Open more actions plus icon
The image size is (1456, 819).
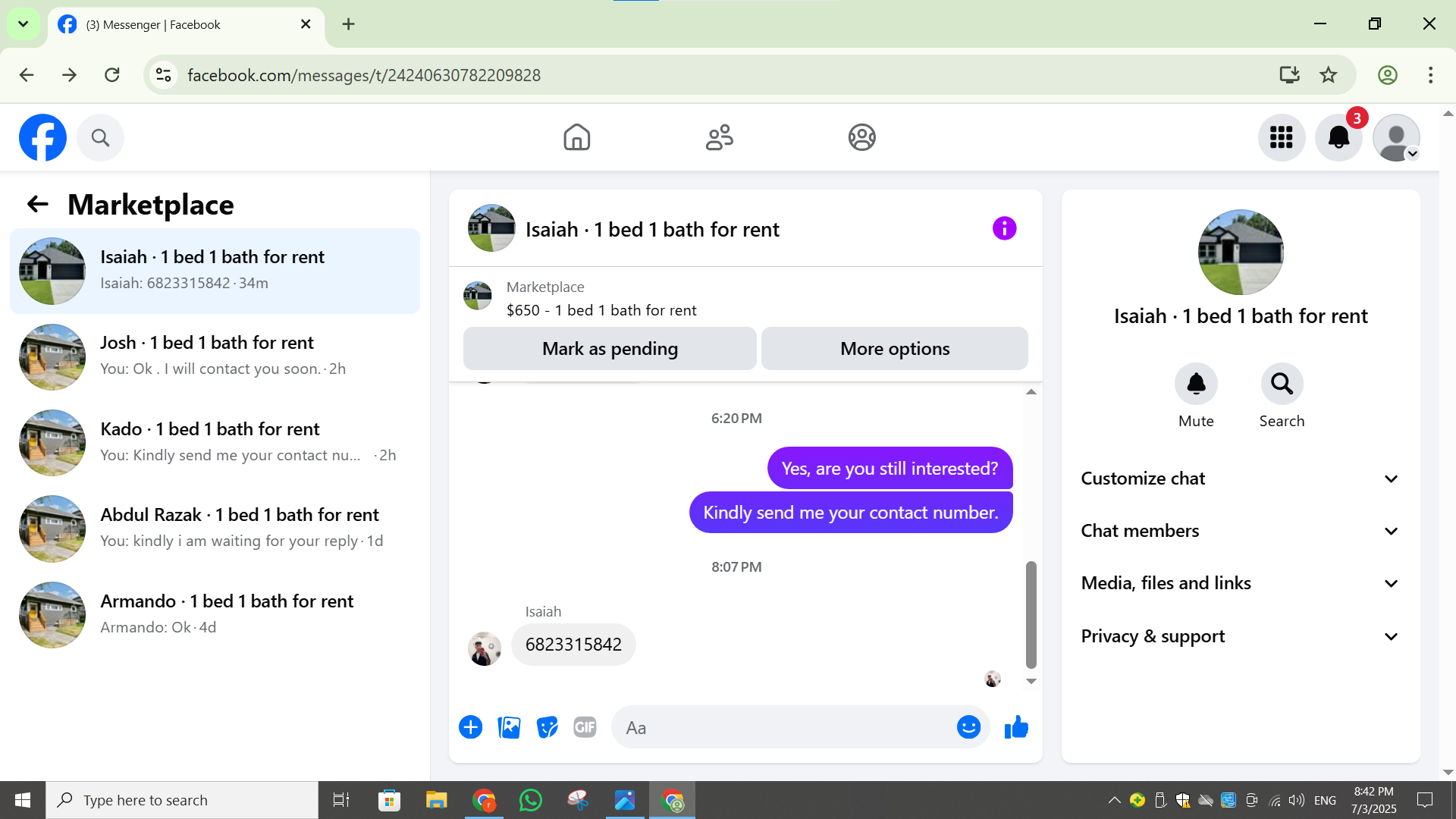(470, 727)
